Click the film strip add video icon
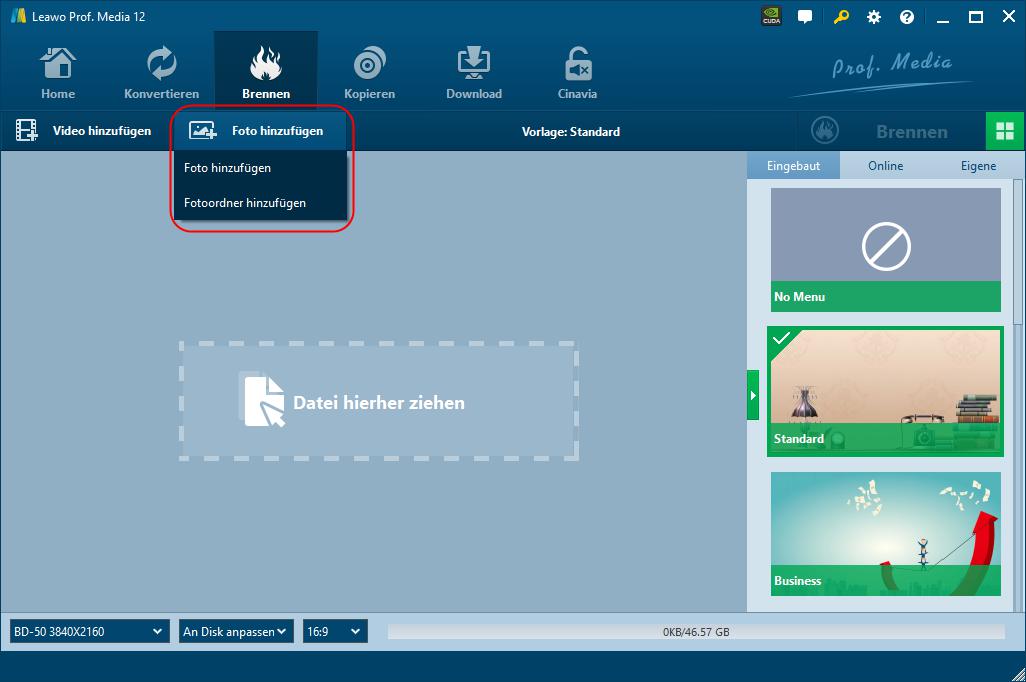 (27, 130)
